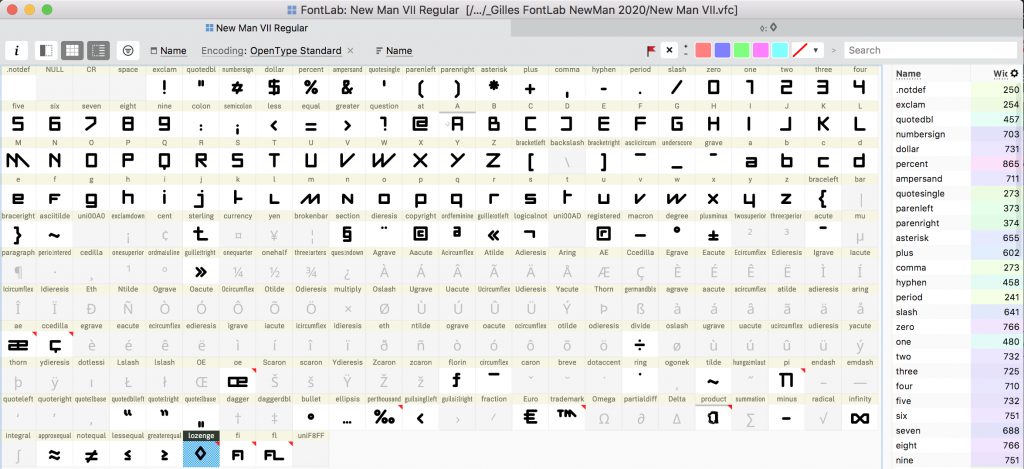The width and height of the screenshot is (1024, 469).
Task: Select the no-color red slash swatch
Action: (799, 50)
